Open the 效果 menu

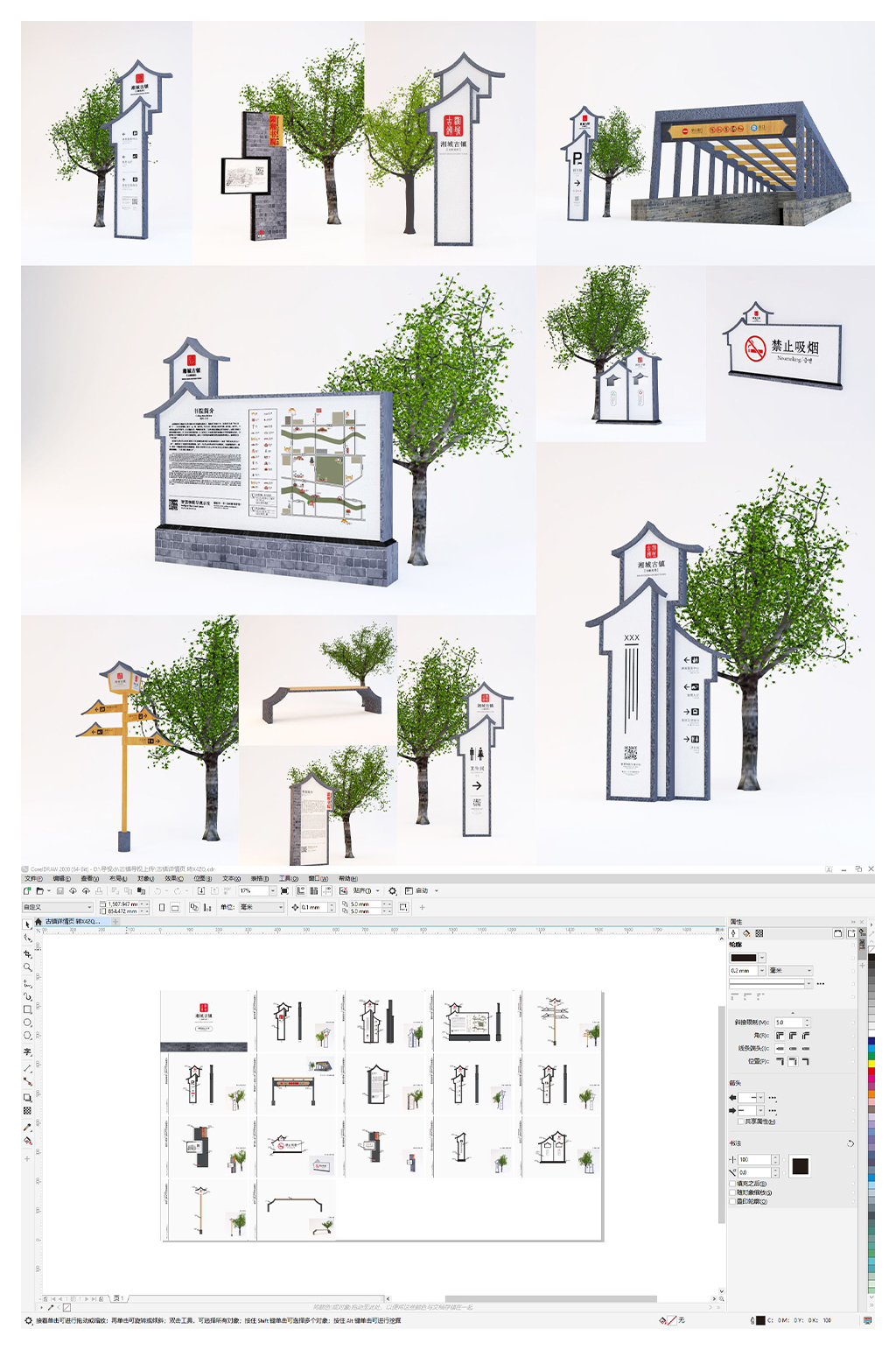[x=173, y=878]
